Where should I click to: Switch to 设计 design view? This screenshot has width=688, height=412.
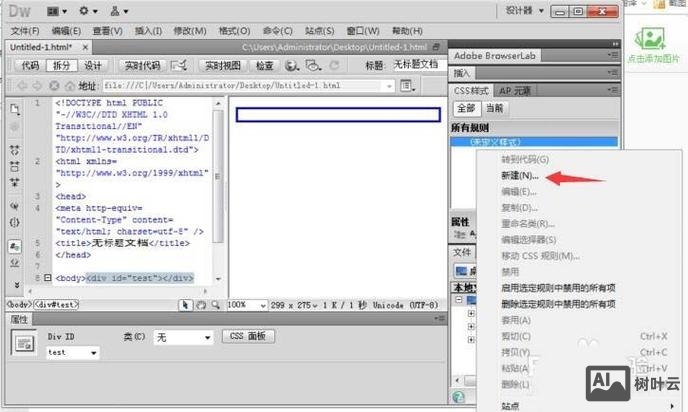[93, 66]
